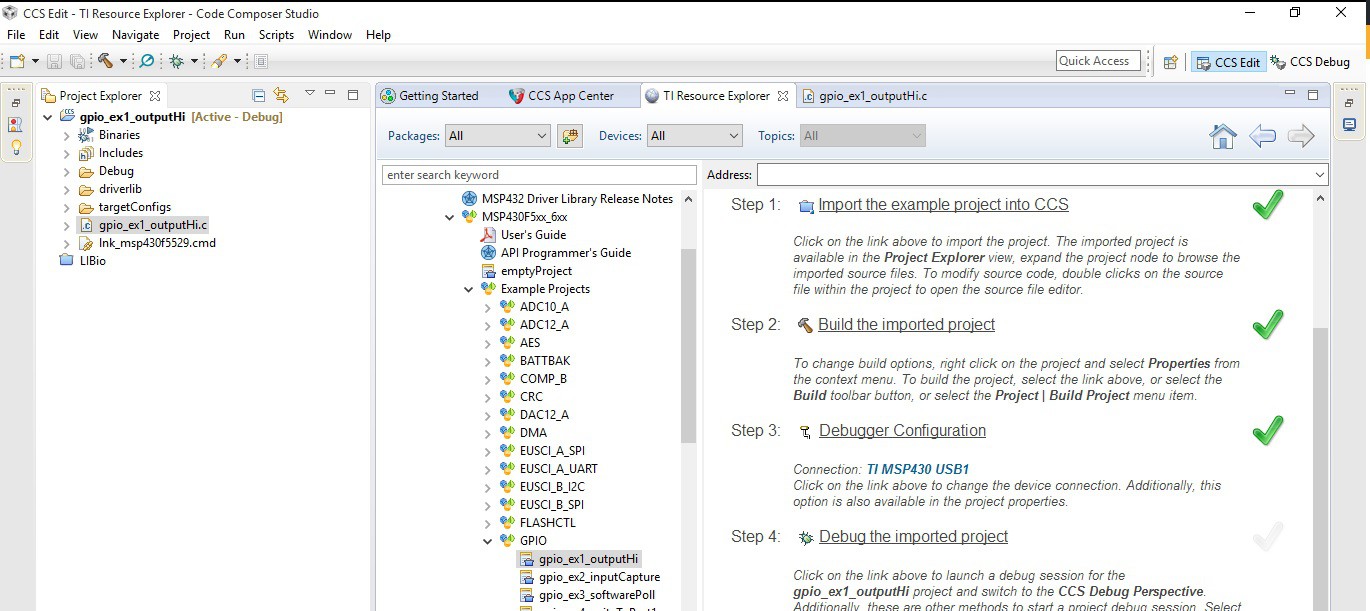The image size is (1370, 611).
Task: Click the Save All toolbar icon
Action: pos(77,61)
